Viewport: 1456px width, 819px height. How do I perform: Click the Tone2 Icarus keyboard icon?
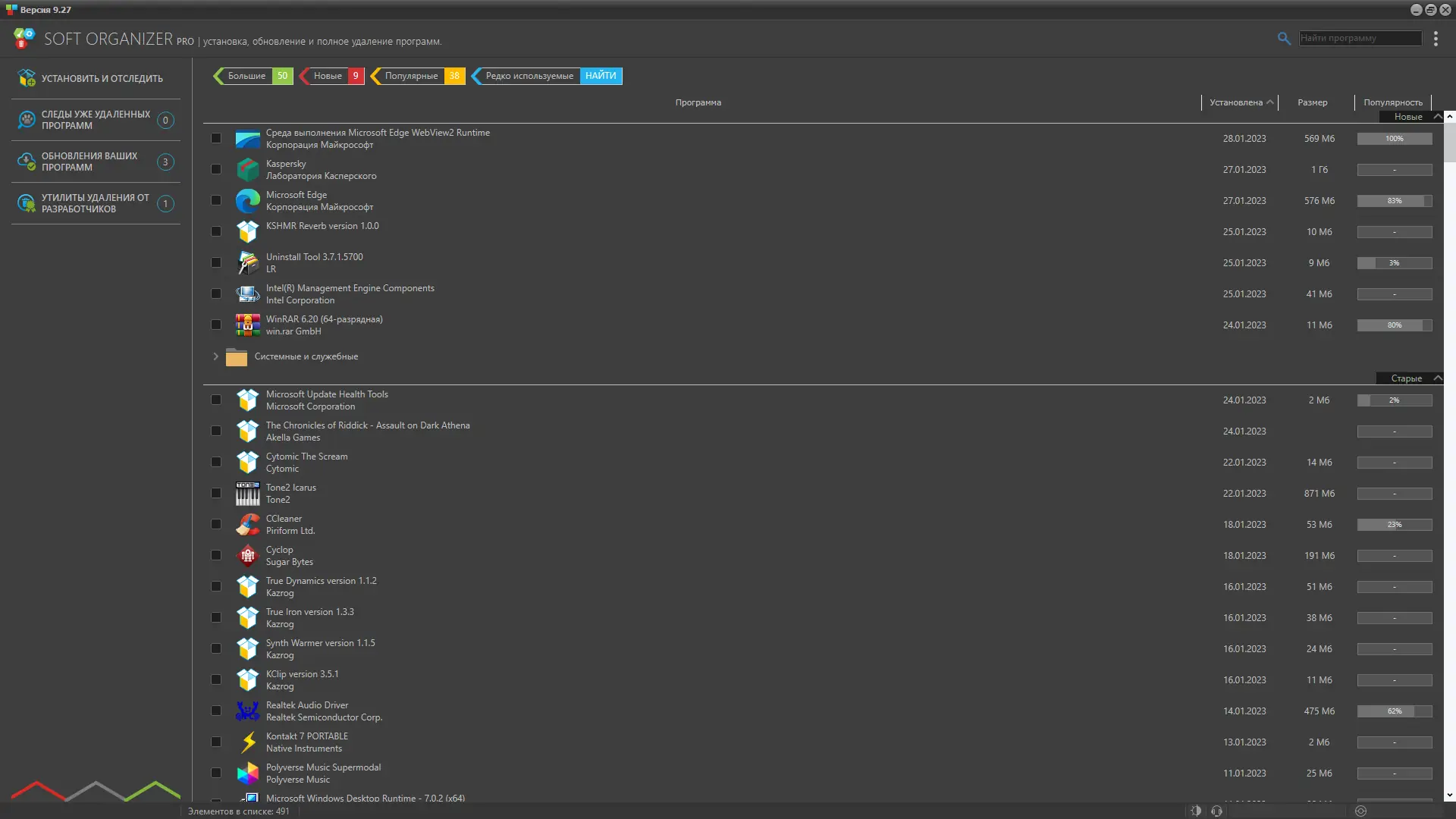click(247, 494)
